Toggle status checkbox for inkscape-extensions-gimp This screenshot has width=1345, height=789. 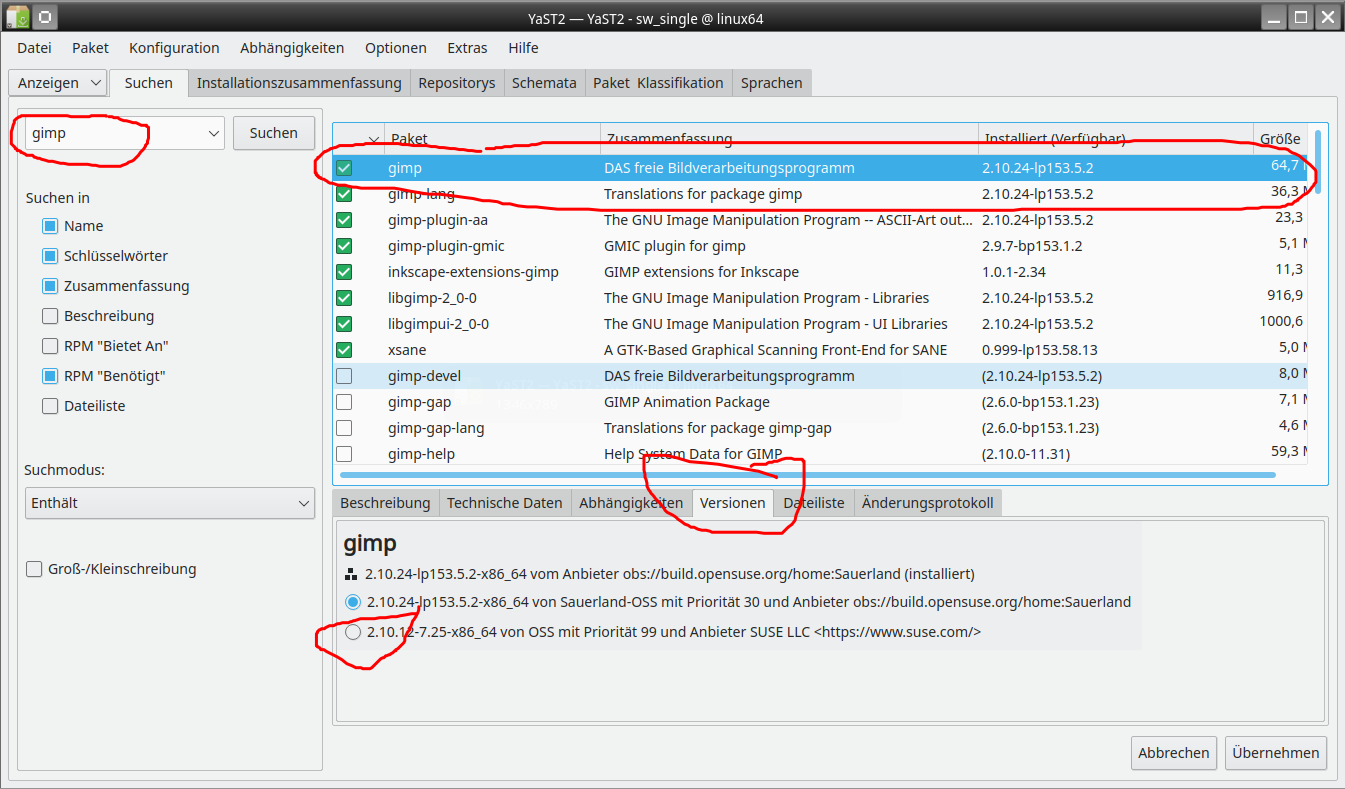tap(344, 272)
